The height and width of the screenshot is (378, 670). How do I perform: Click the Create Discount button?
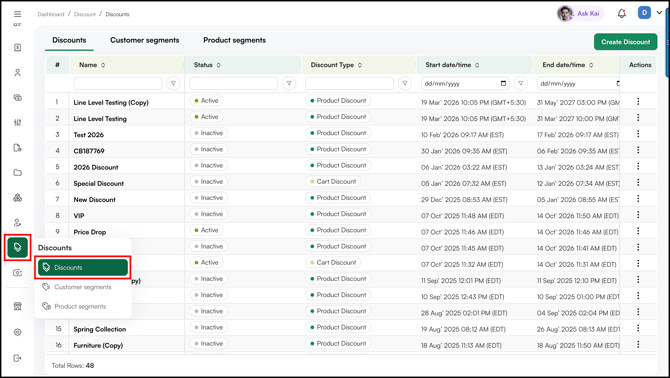point(626,42)
